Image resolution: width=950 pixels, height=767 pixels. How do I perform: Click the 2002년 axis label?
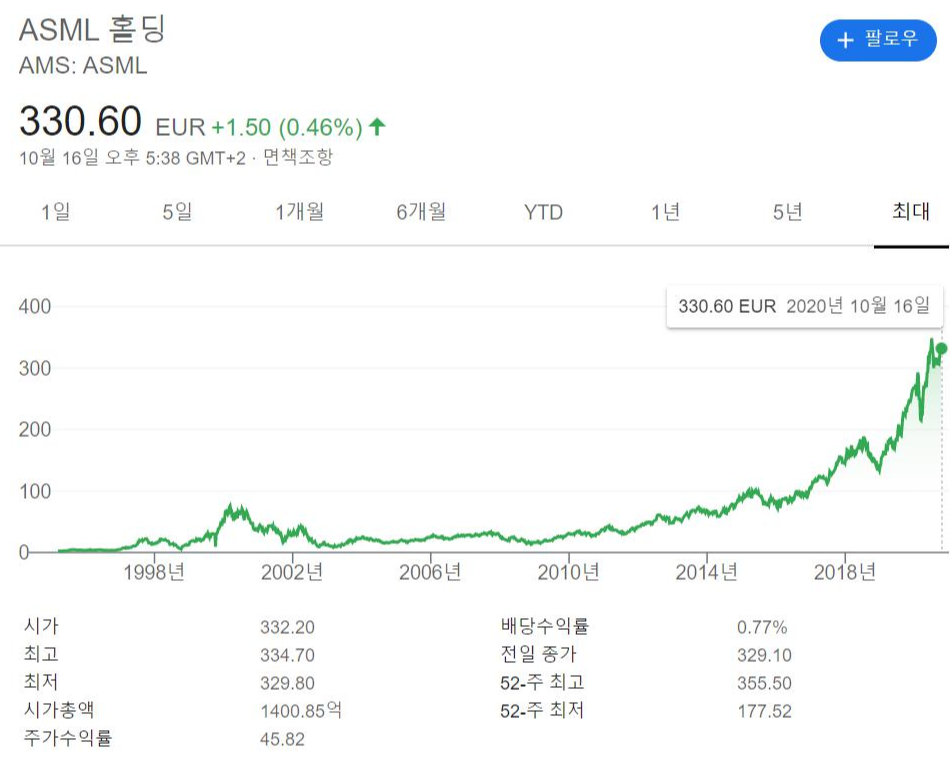(292, 571)
